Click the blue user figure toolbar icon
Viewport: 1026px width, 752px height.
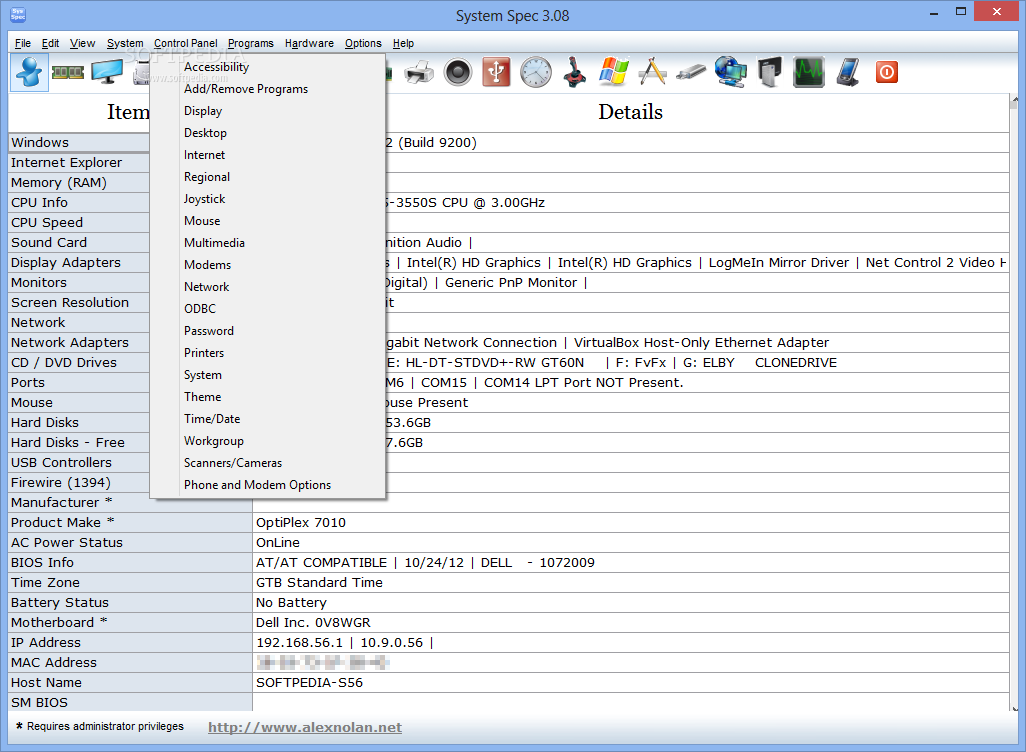[x=29, y=72]
